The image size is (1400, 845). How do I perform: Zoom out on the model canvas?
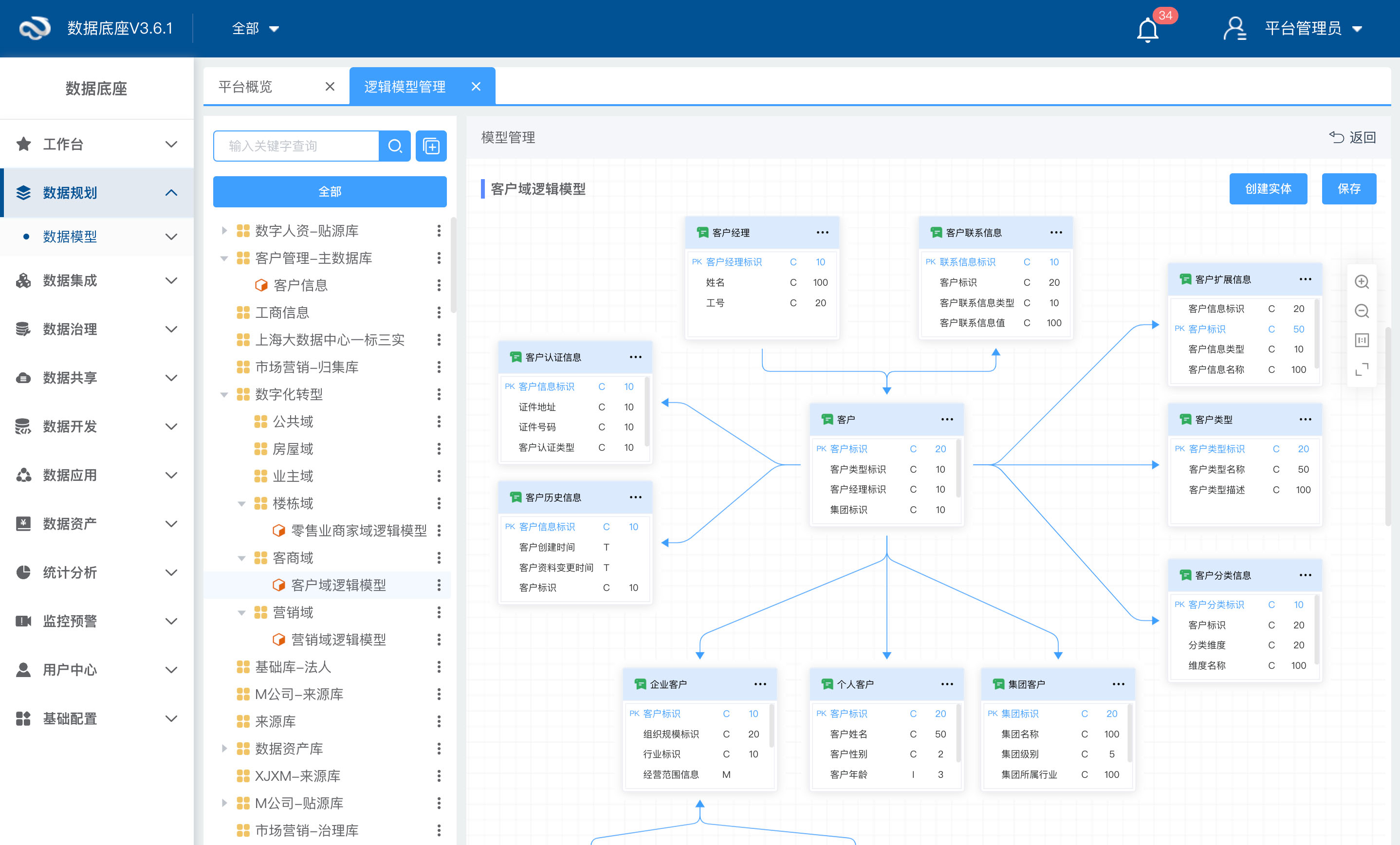tap(1362, 311)
